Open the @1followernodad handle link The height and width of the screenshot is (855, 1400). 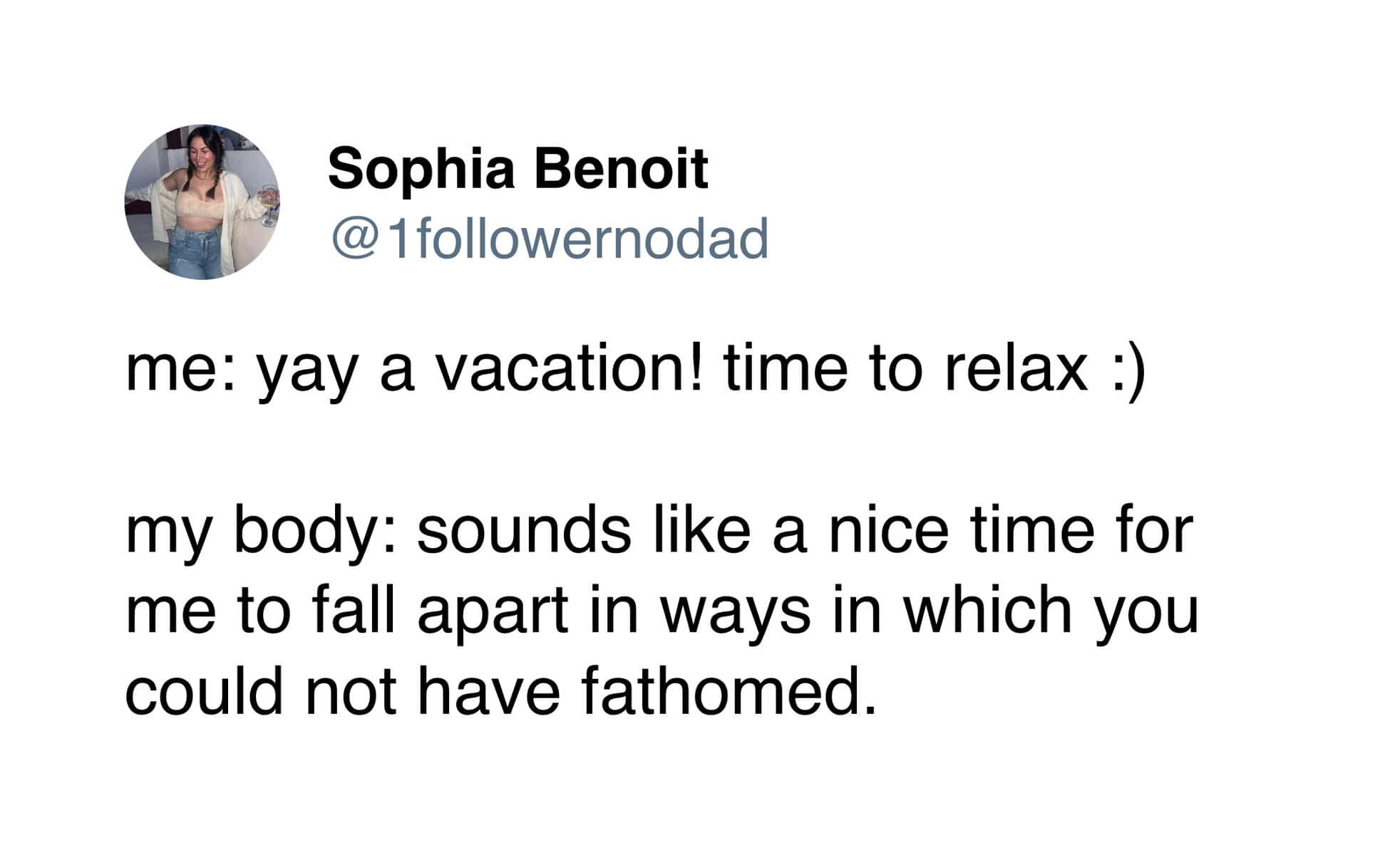(549, 239)
